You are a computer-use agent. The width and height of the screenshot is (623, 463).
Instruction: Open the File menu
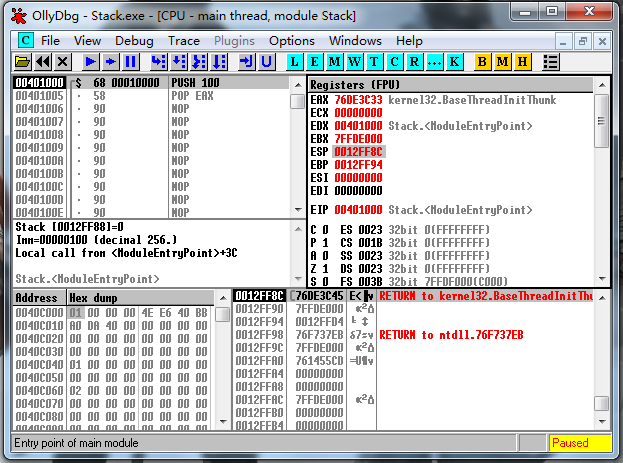click(x=50, y=41)
